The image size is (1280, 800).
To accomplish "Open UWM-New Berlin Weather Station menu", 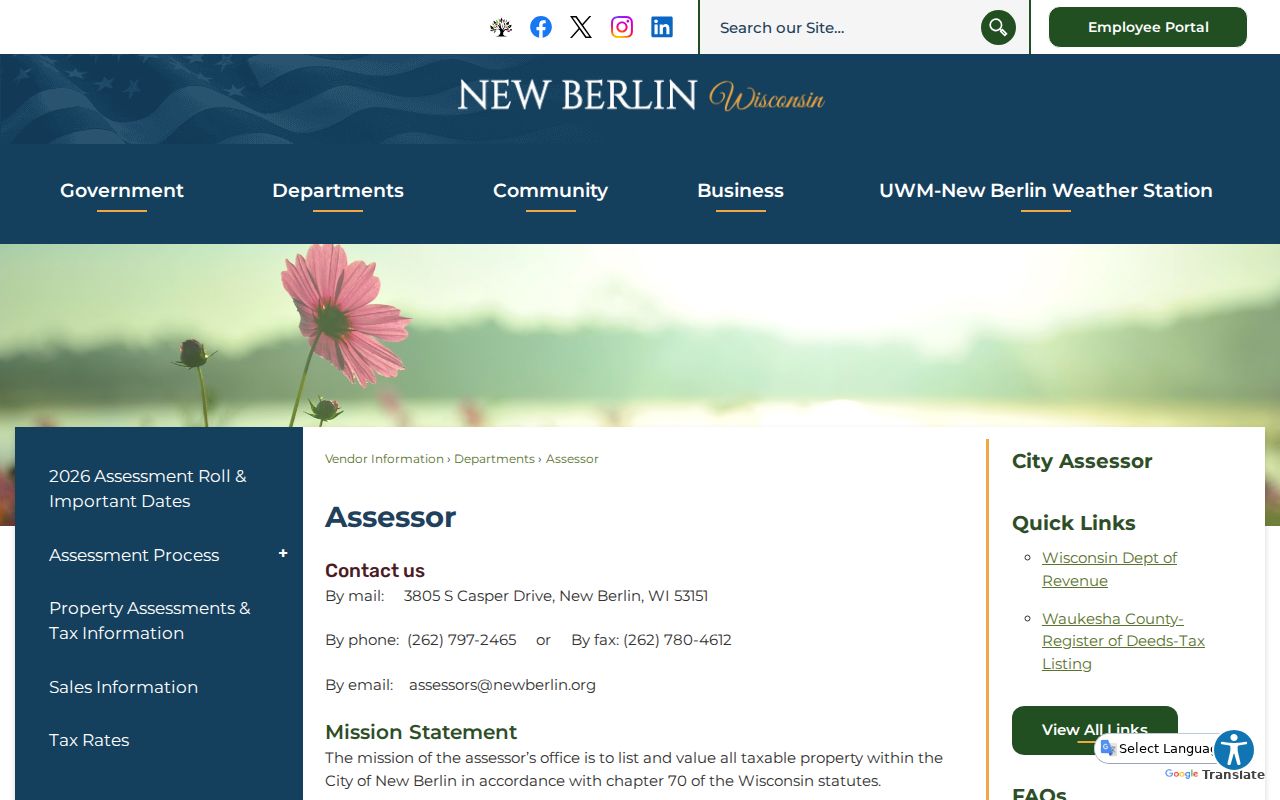I will [x=1046, y=190].
